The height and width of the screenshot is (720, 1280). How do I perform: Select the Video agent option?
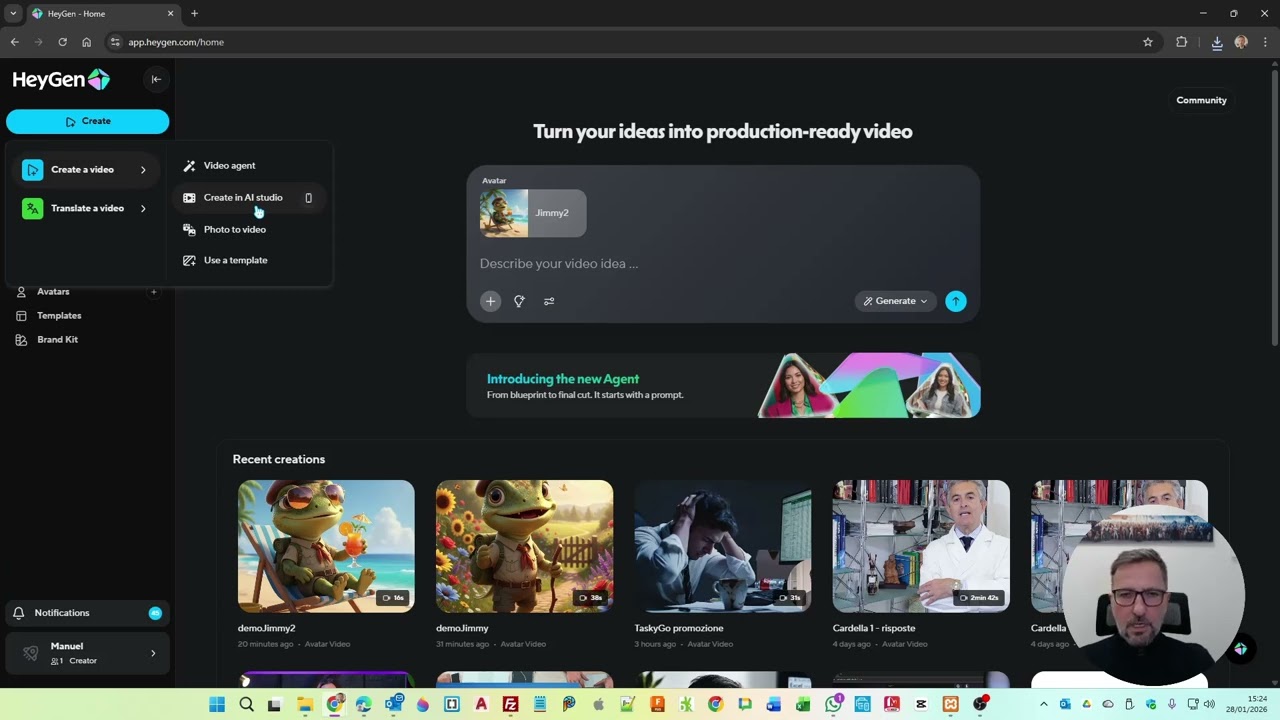pos(229,166)
